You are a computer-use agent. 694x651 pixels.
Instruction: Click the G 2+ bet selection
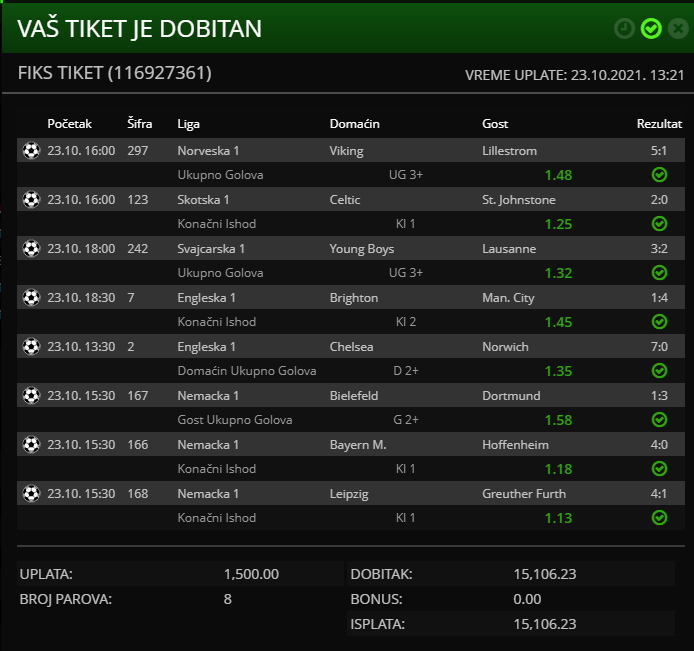click(x=405, y=420)
